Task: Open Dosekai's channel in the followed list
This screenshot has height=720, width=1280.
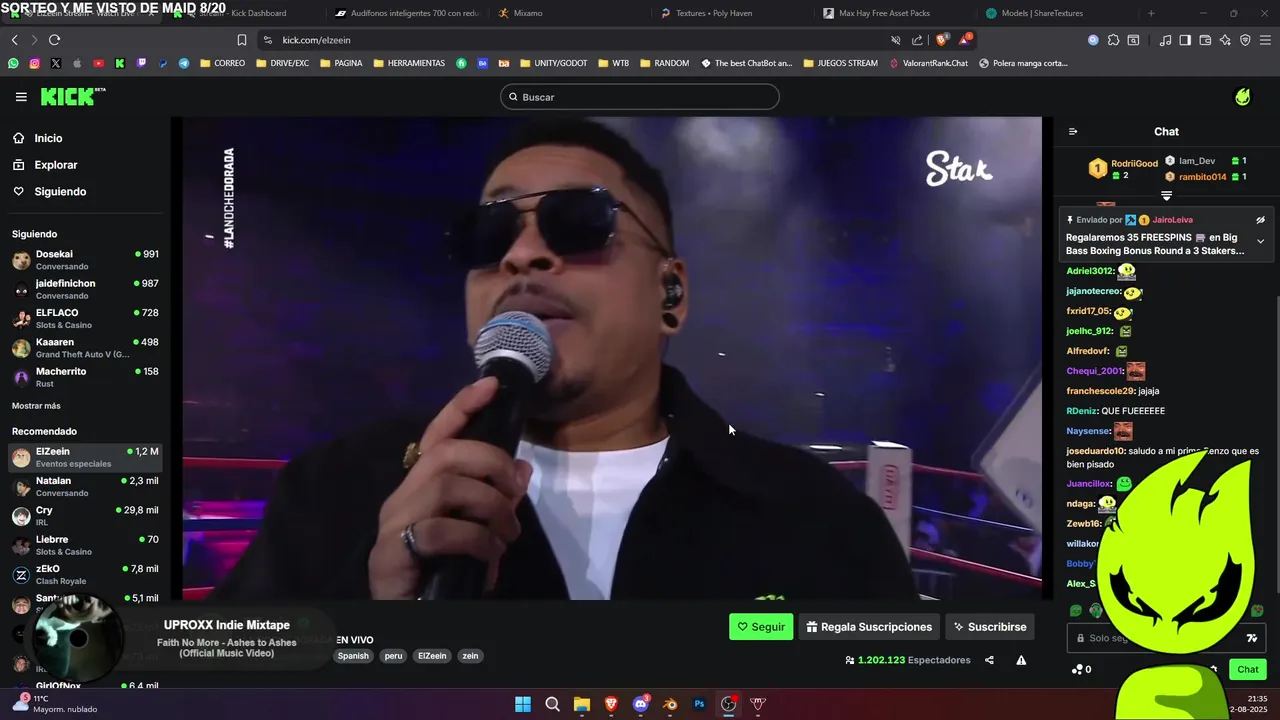Action: [x=85, y=260]
